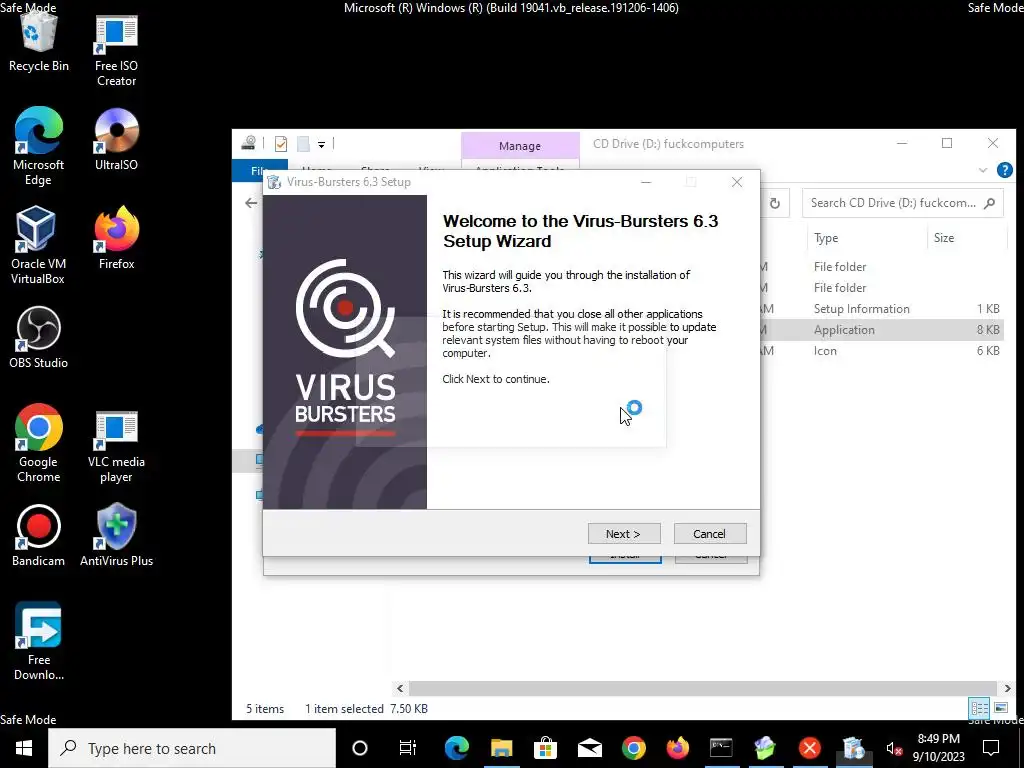Open File Explorer from the taskbar
The height and width of the screenshot is (768, 1024).
click(502, 748)
